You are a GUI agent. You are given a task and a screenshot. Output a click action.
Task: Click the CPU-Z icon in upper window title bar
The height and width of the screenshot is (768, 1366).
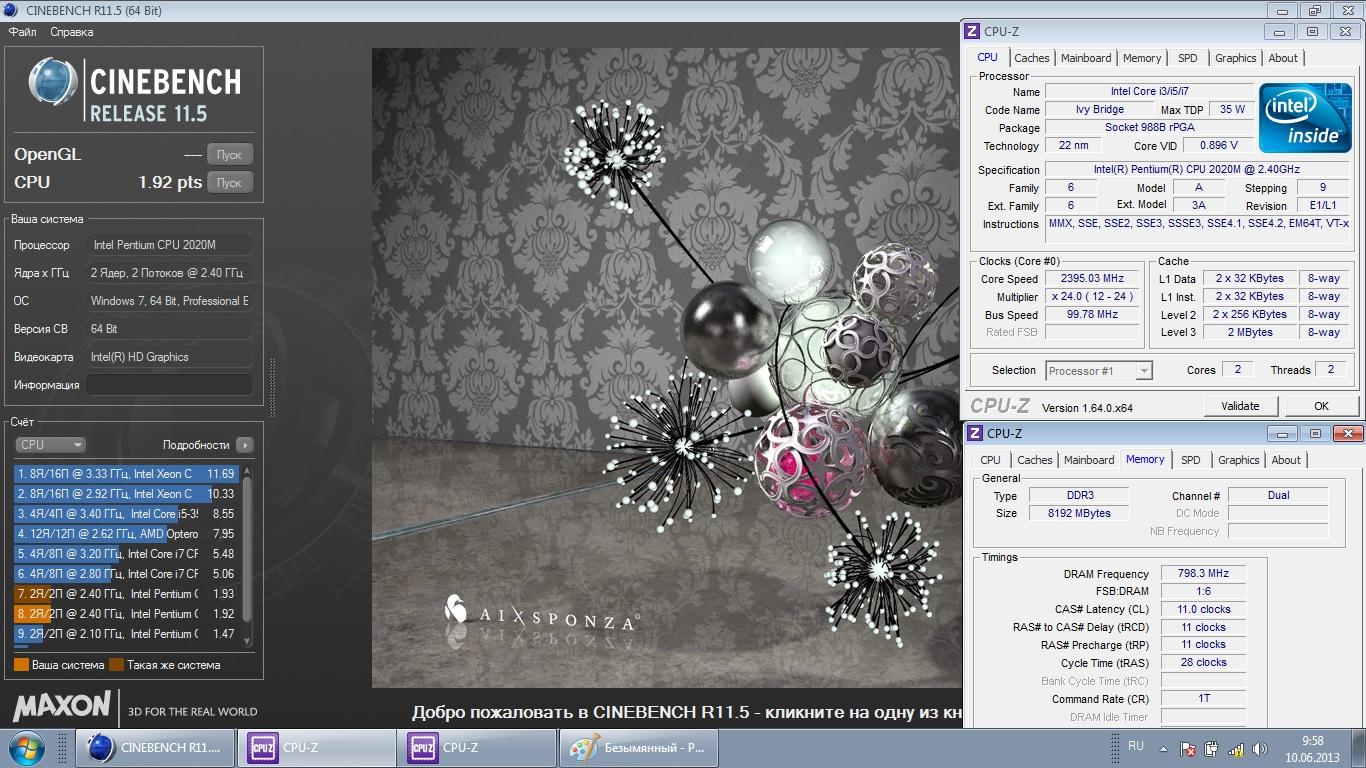973,31
